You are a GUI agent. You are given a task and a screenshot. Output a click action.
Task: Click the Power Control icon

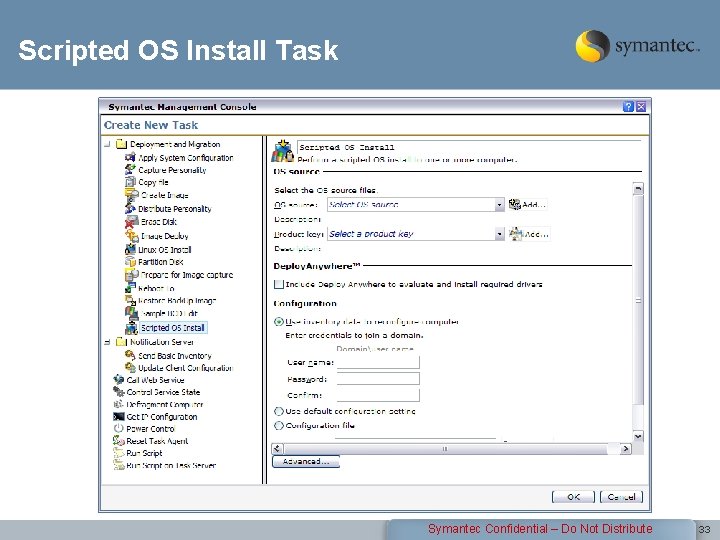click(118, 428)
